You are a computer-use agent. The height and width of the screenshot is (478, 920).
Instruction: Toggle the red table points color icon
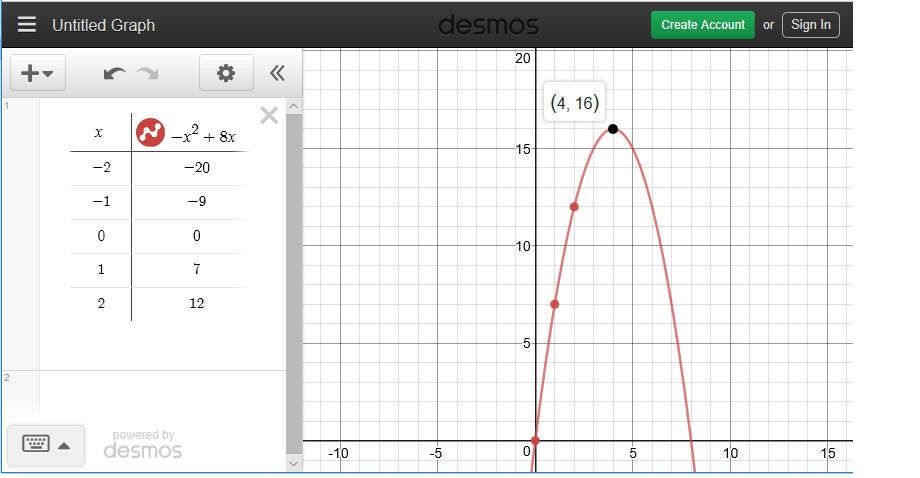(150, 132)
